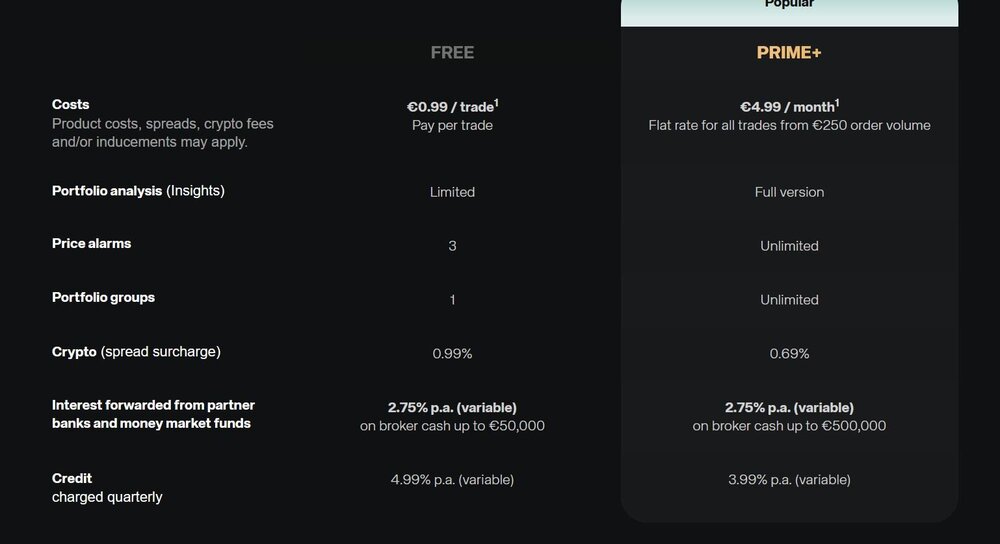Click the 4.99% p.a. credit rate
Screen dimensions: 1000x544
pyautogui.click(x=452, y=480)
